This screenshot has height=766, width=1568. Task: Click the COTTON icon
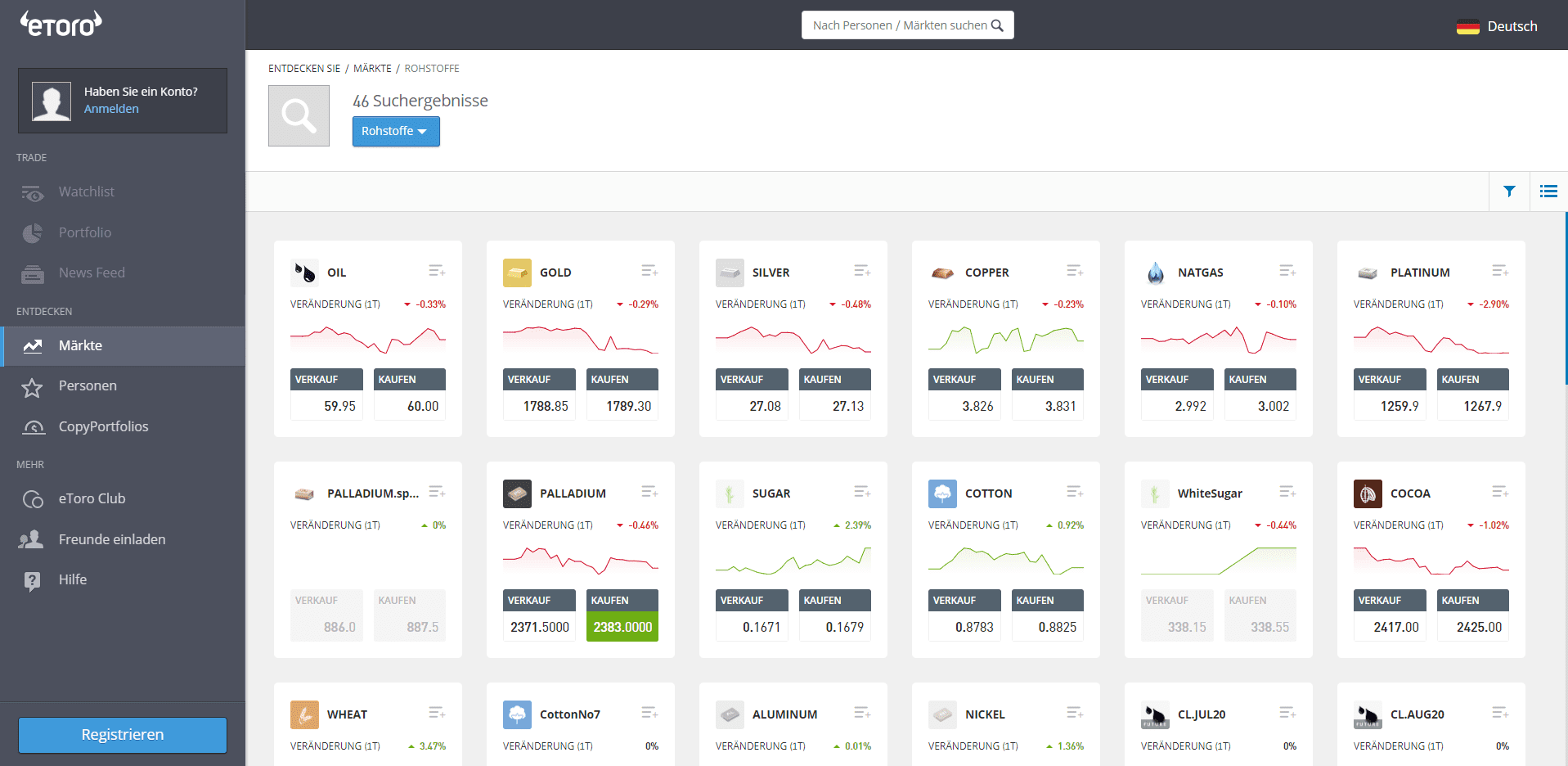[x=942, y=493]
